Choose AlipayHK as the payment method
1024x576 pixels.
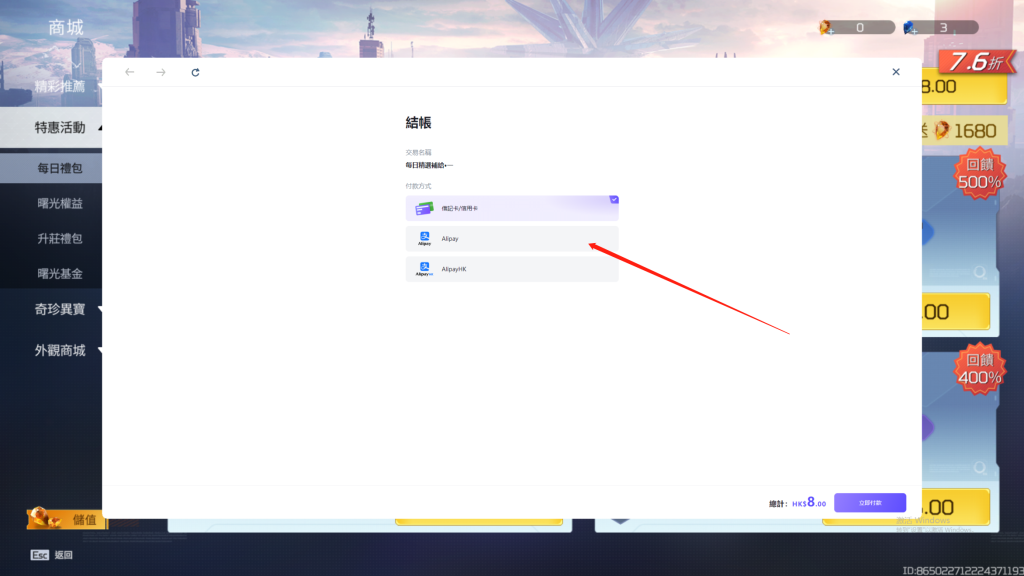click(512, 269)
